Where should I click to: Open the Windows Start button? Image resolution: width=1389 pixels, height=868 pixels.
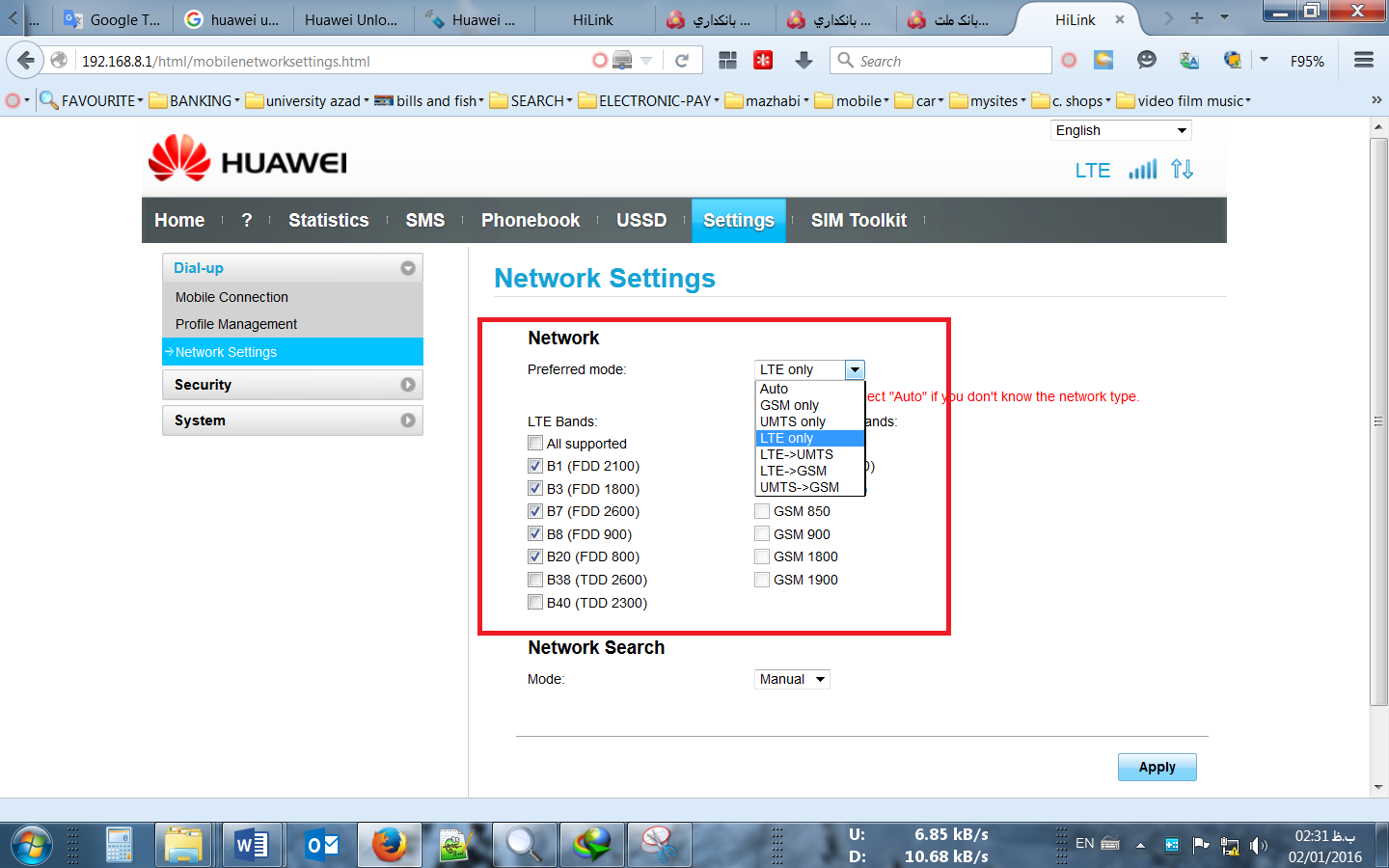pyautogui.click(x=32, y=846)
